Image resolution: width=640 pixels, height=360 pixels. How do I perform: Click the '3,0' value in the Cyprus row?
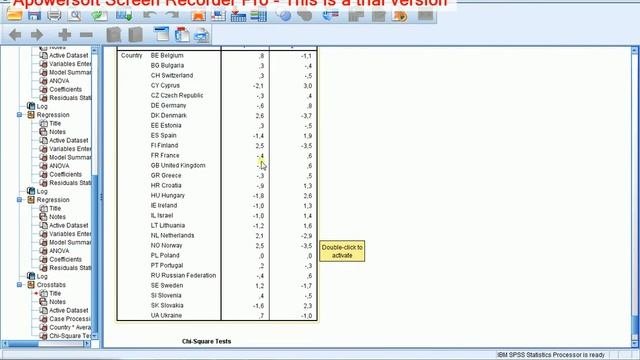pos(307,86)
